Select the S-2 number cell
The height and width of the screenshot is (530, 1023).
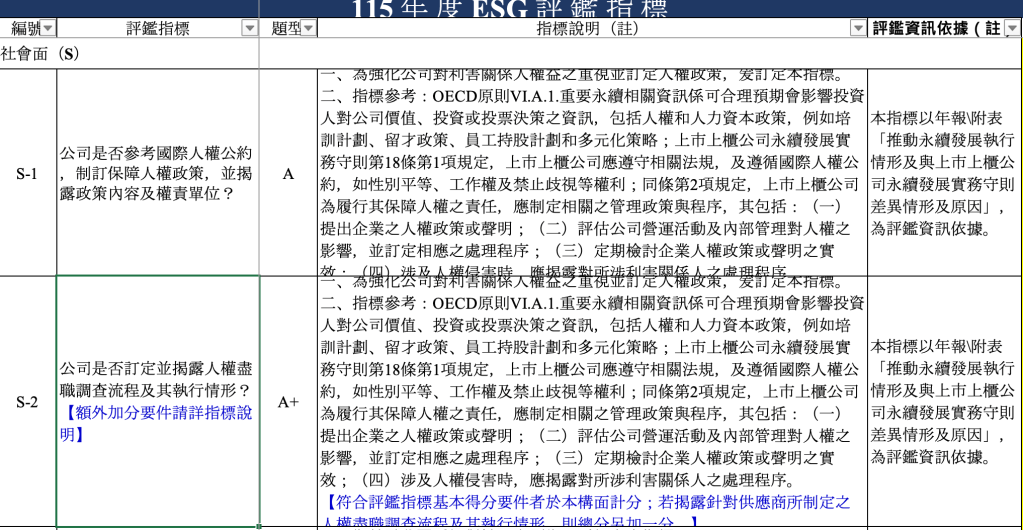28,402
